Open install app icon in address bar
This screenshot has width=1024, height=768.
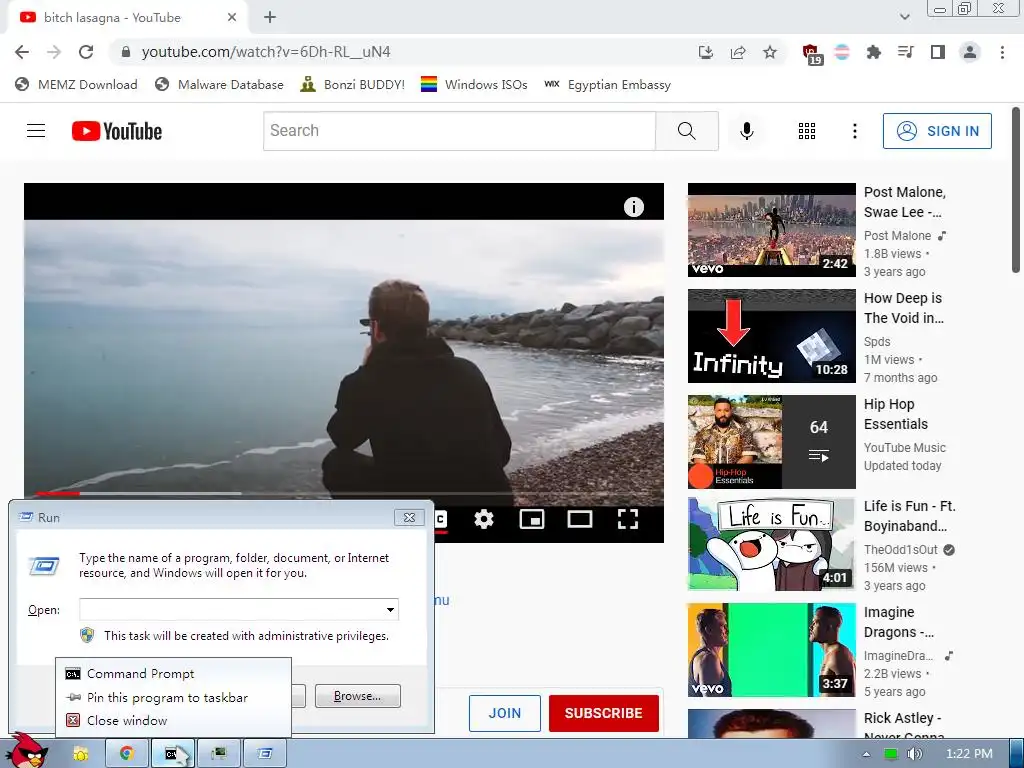(x=705, y=52)
